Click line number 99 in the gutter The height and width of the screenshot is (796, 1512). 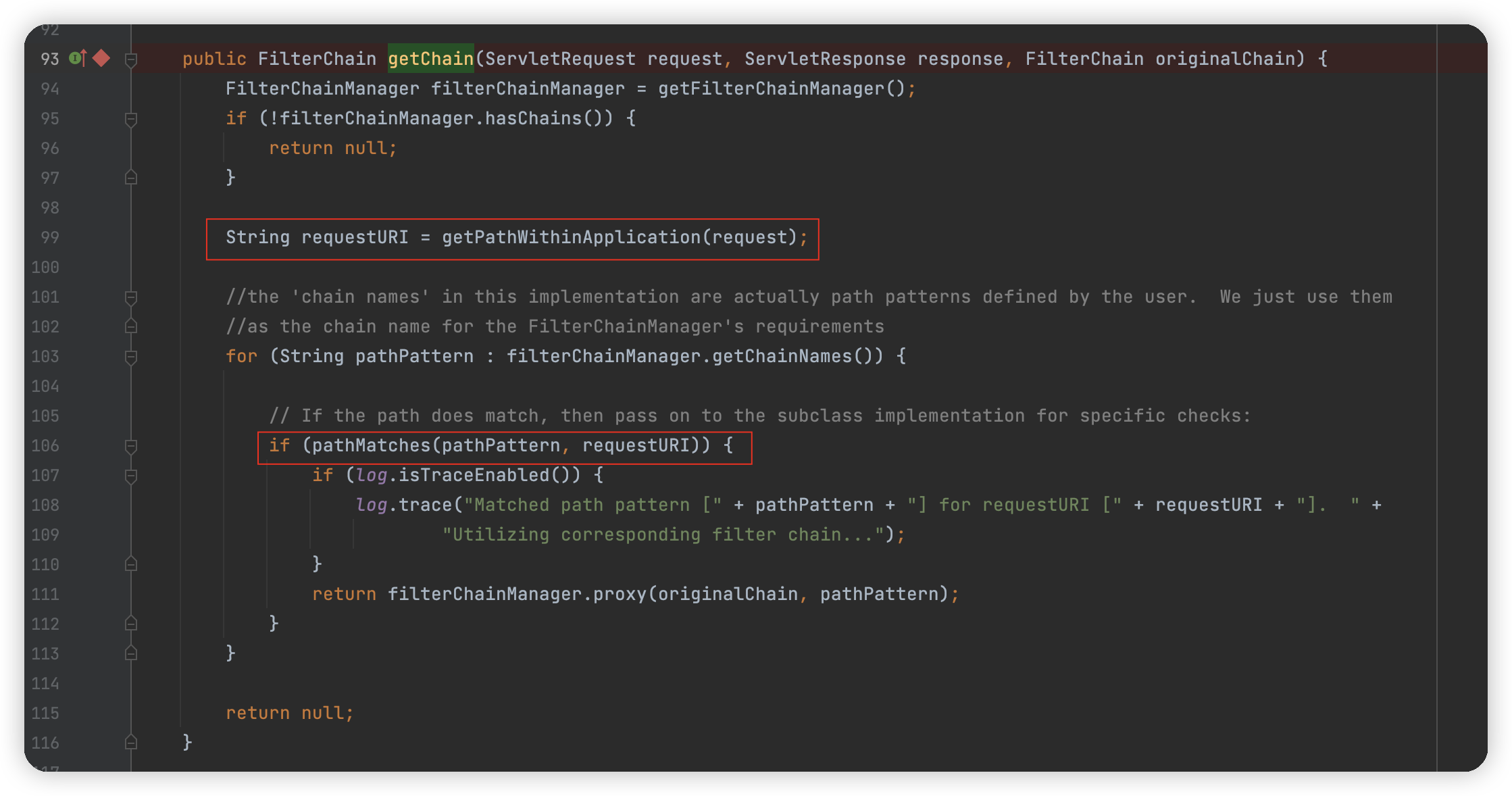click(x=49, y=237)
